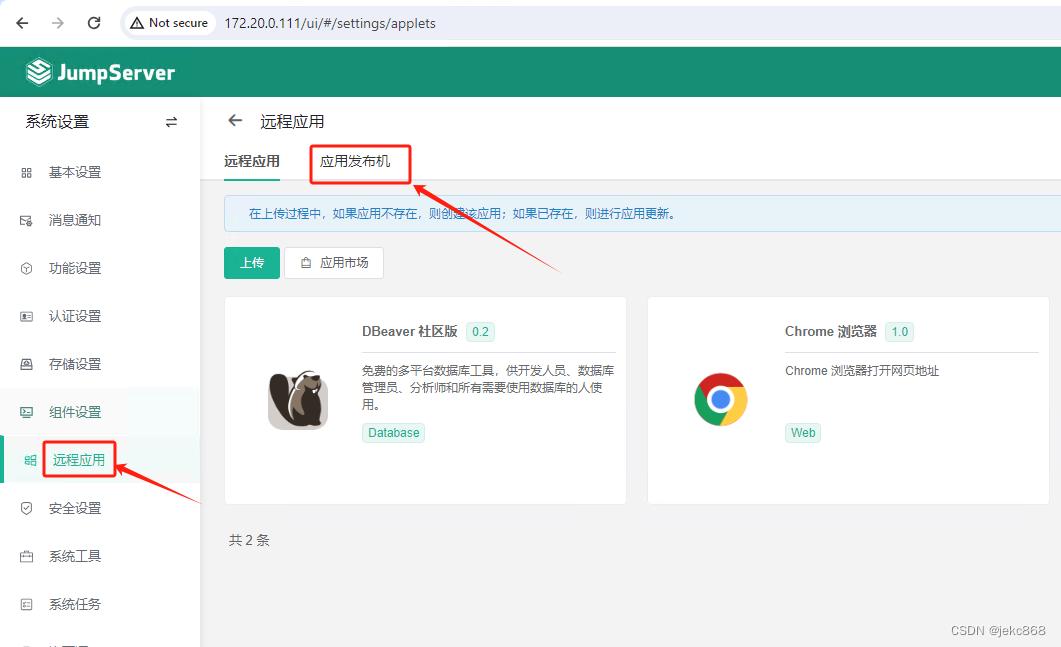The height and width of the screenshot is (647, 1061).
Task: Click the 共 2 条 total count
Action: click(249, 540)
